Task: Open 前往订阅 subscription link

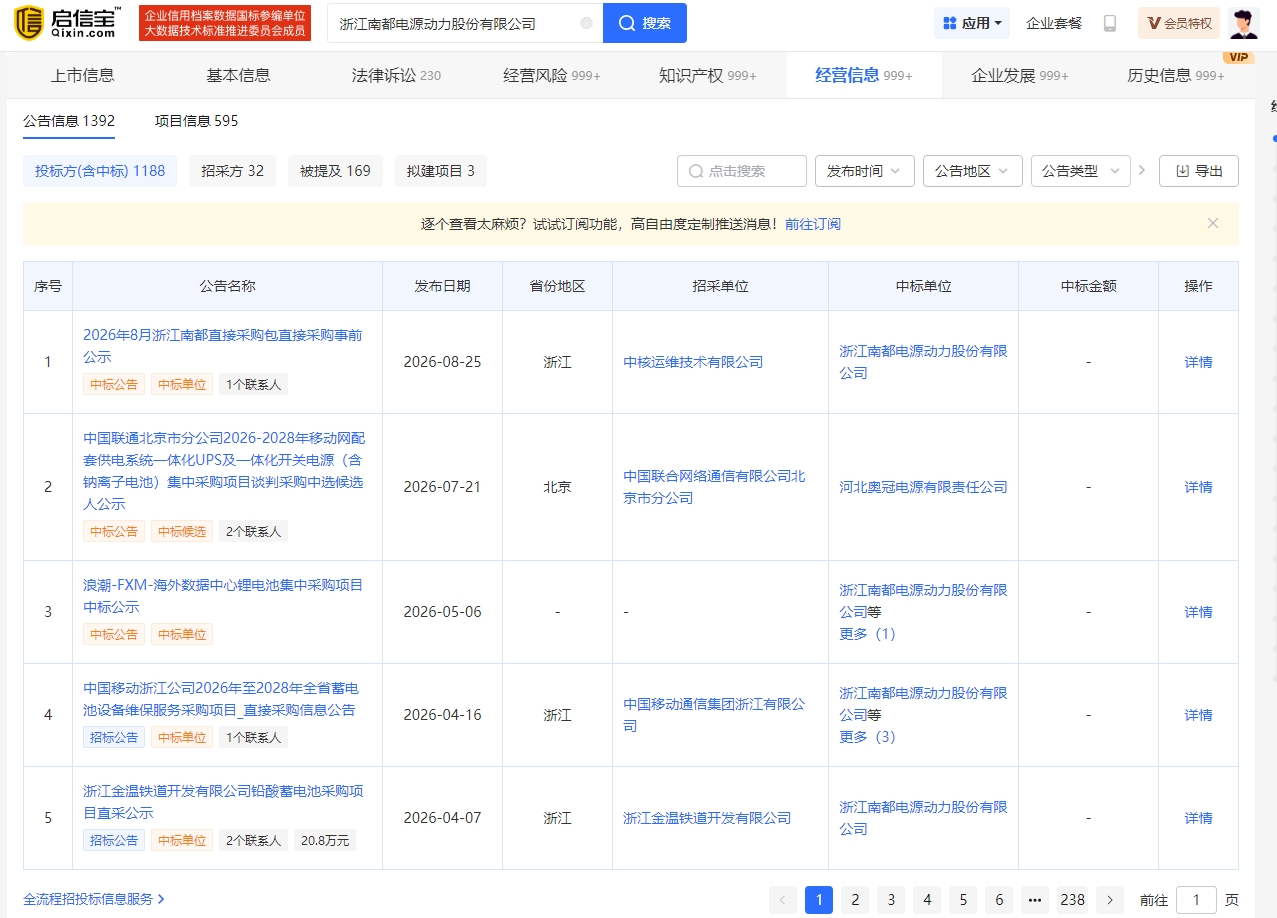Action: (813, 224)
